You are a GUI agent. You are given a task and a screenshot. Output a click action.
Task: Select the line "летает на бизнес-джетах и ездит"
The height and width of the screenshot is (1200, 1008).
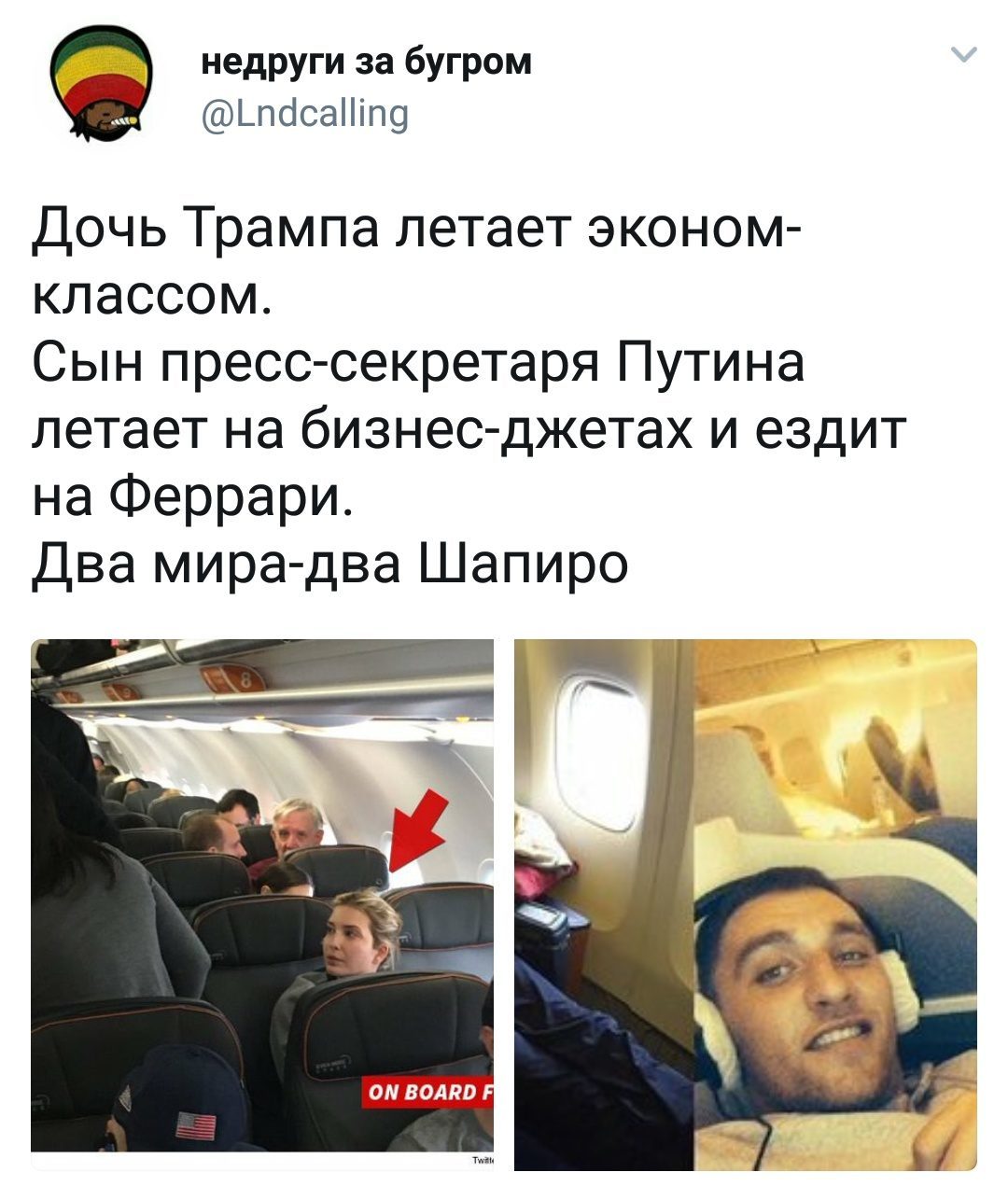pyautogui.click(x=469, y=430)
